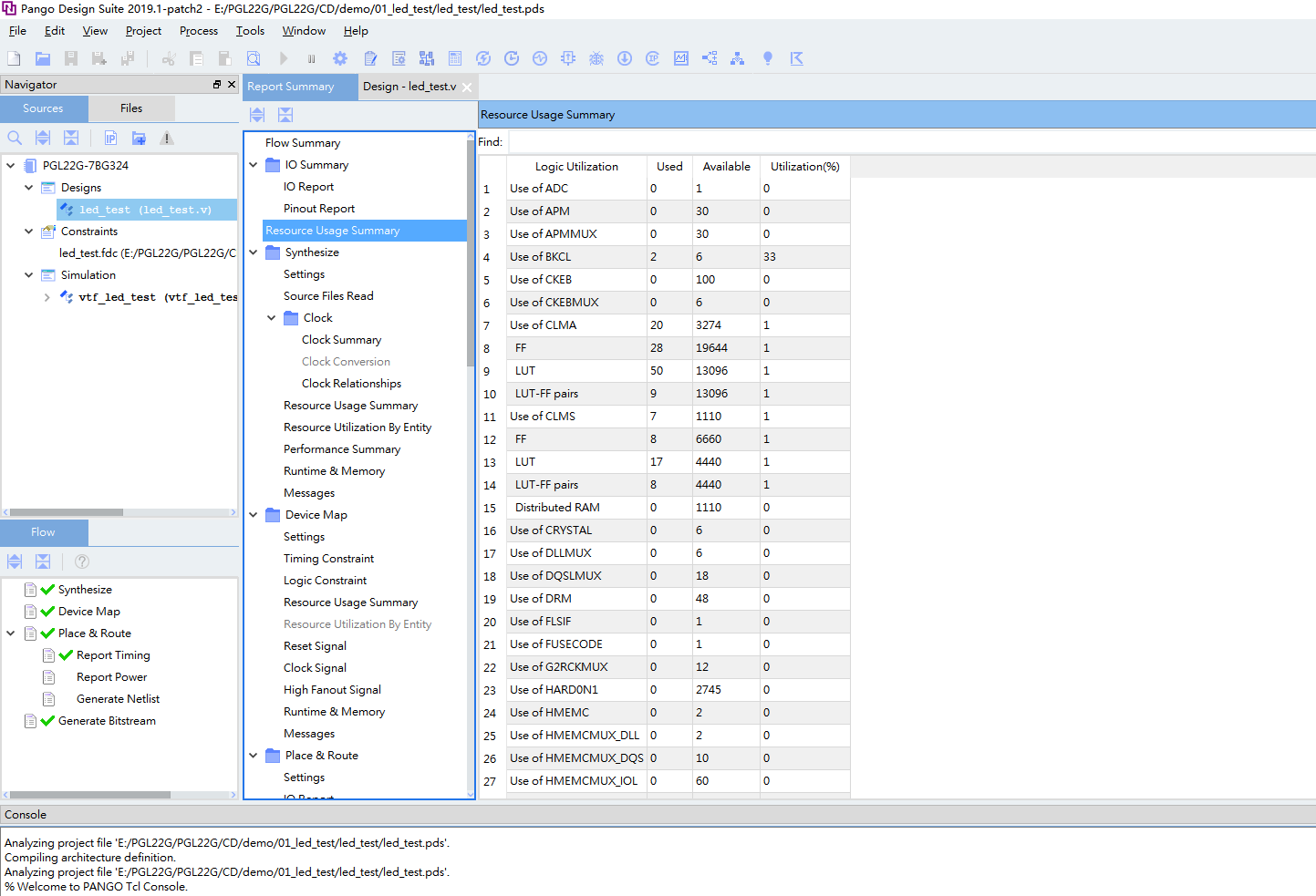This screenshot has height=896, width=1316.
Task: Click the K-arrow icon at toolbar end
Action: 797,58
